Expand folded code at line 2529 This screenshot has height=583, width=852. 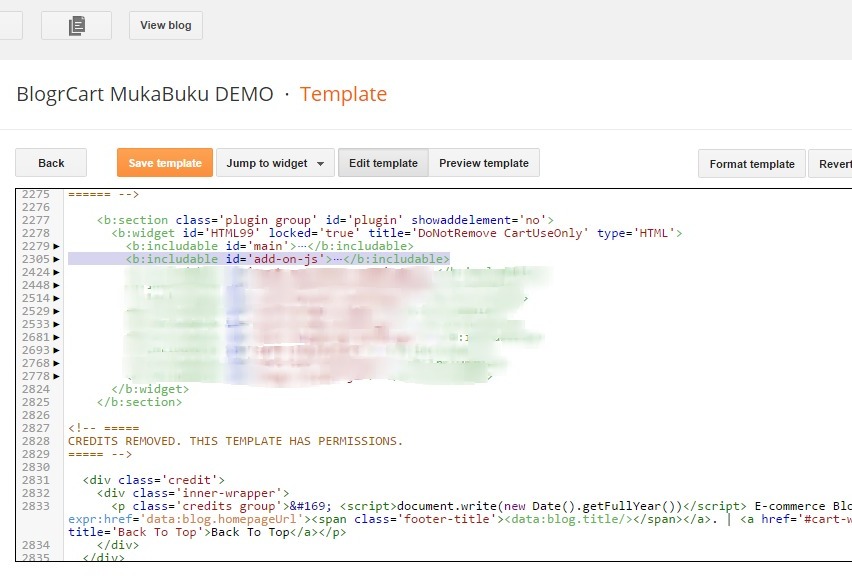point(57,311)
